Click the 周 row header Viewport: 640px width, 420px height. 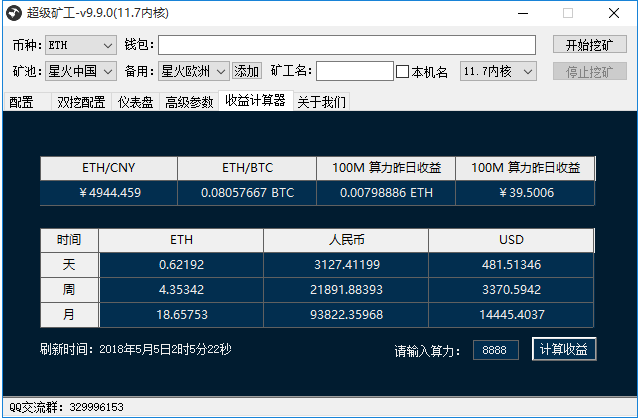point(69,290)
